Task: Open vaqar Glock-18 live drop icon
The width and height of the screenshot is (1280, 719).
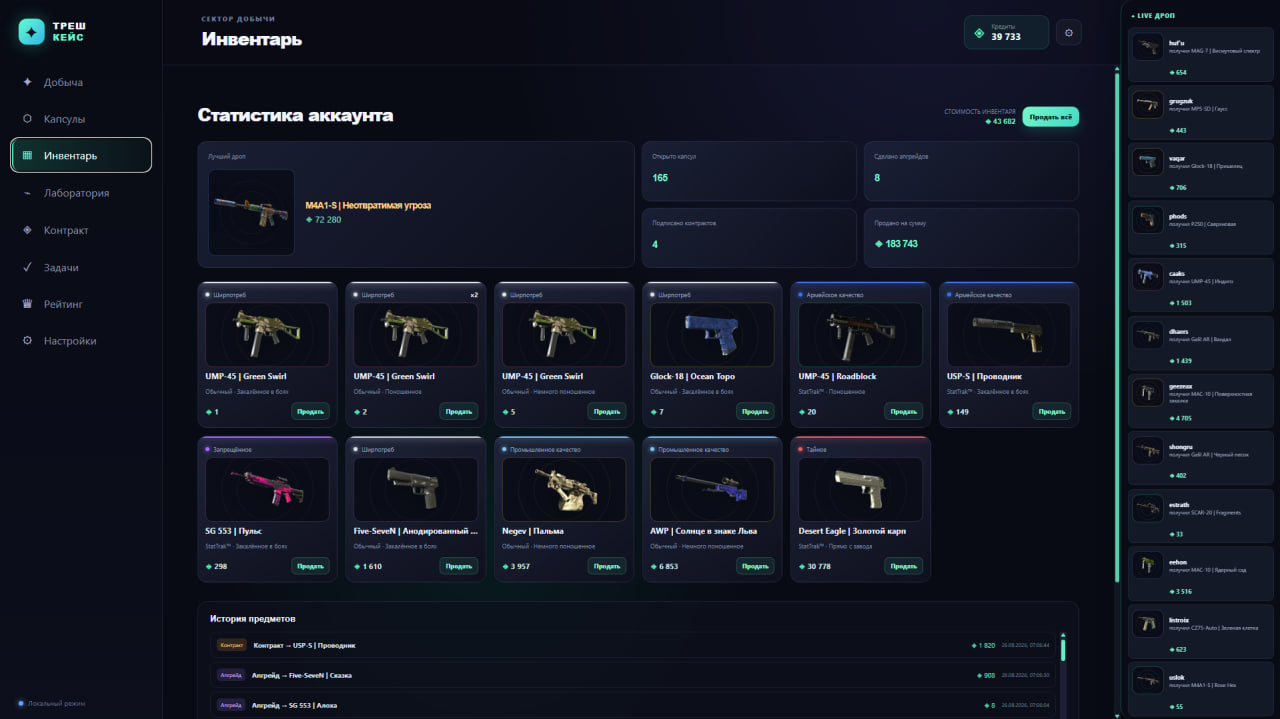Action: (x=1147, y=163)
